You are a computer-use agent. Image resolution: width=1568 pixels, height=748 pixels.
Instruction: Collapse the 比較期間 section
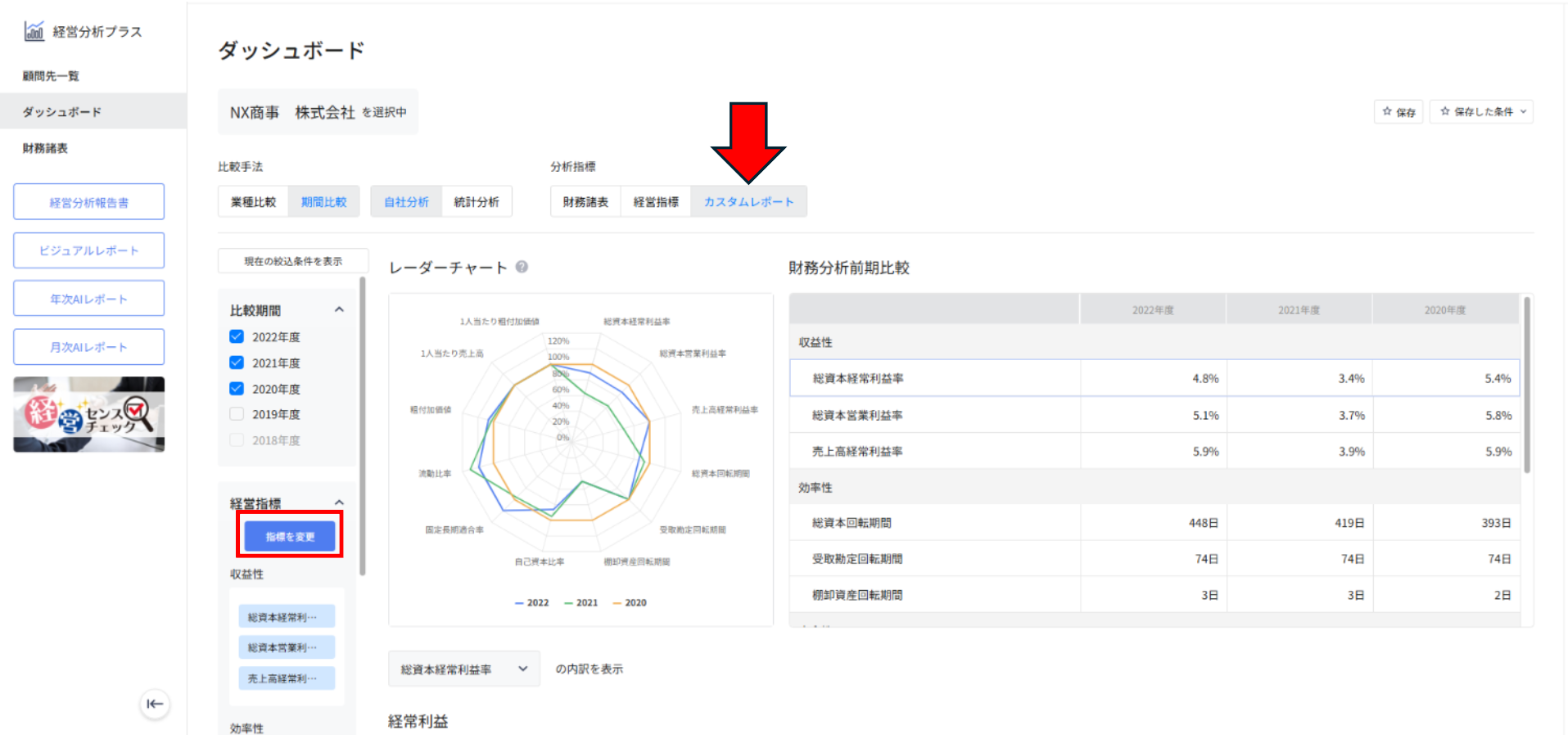[x=339, y=310]
